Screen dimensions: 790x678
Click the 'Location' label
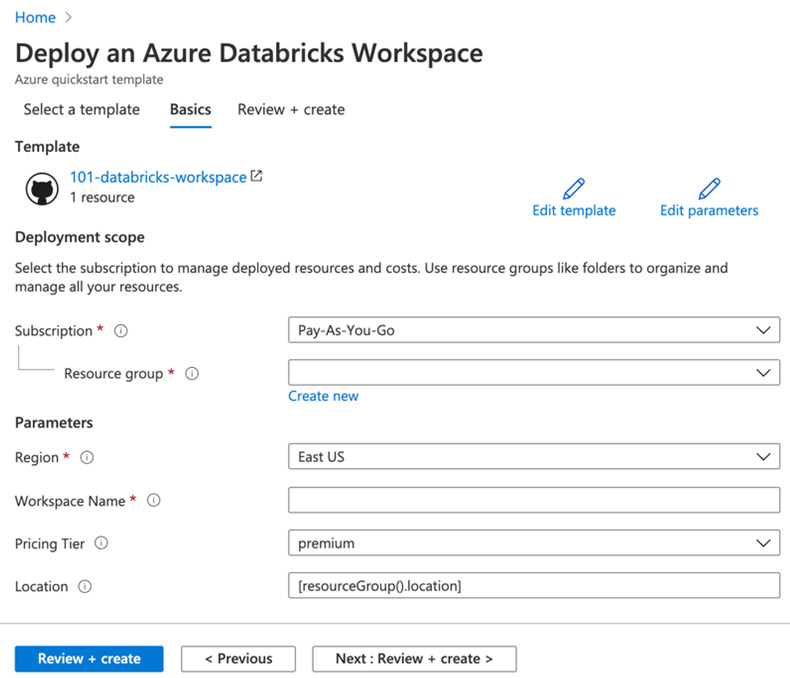tap(41, 587)
